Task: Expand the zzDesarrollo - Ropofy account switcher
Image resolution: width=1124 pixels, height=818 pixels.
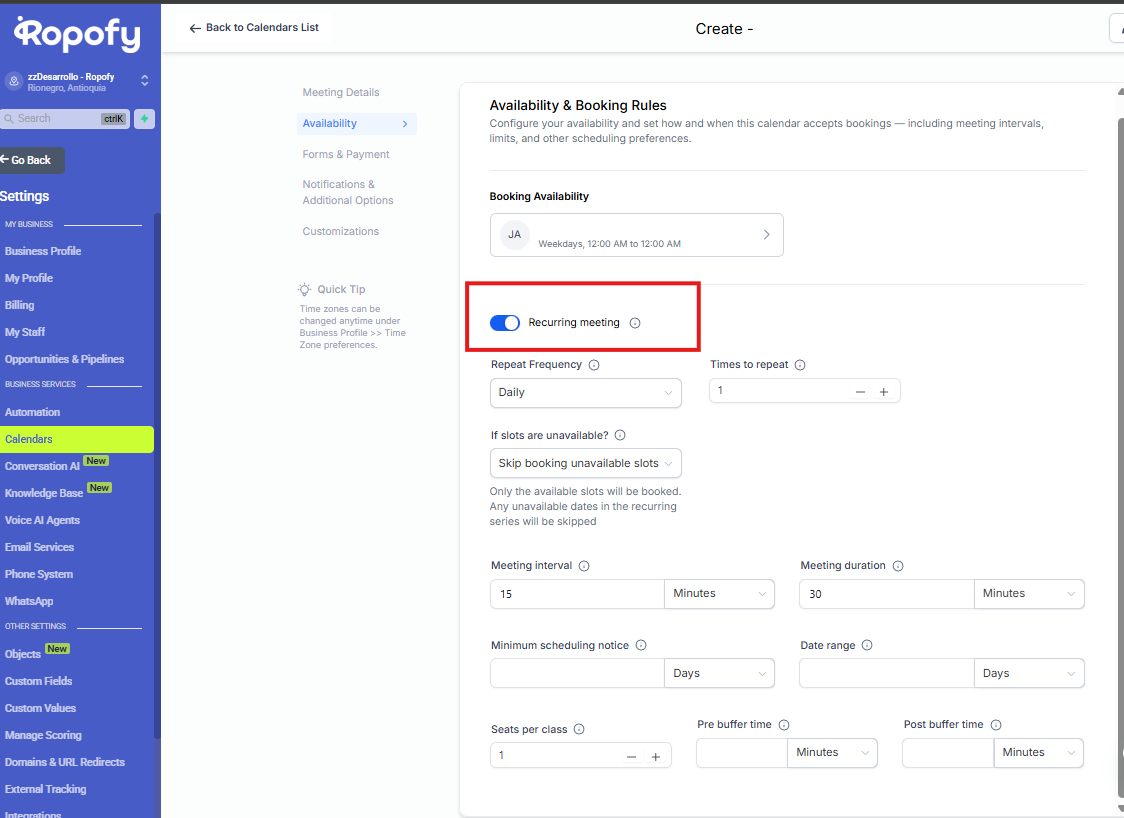Action: pyautogui.click(x=144, y=81)
